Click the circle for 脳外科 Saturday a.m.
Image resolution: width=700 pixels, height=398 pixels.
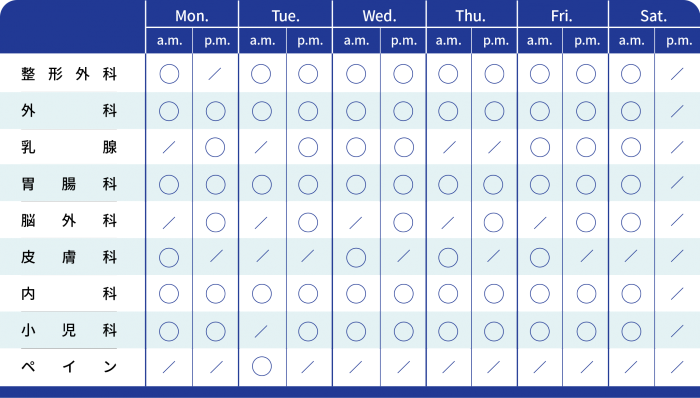click(631, 222)
